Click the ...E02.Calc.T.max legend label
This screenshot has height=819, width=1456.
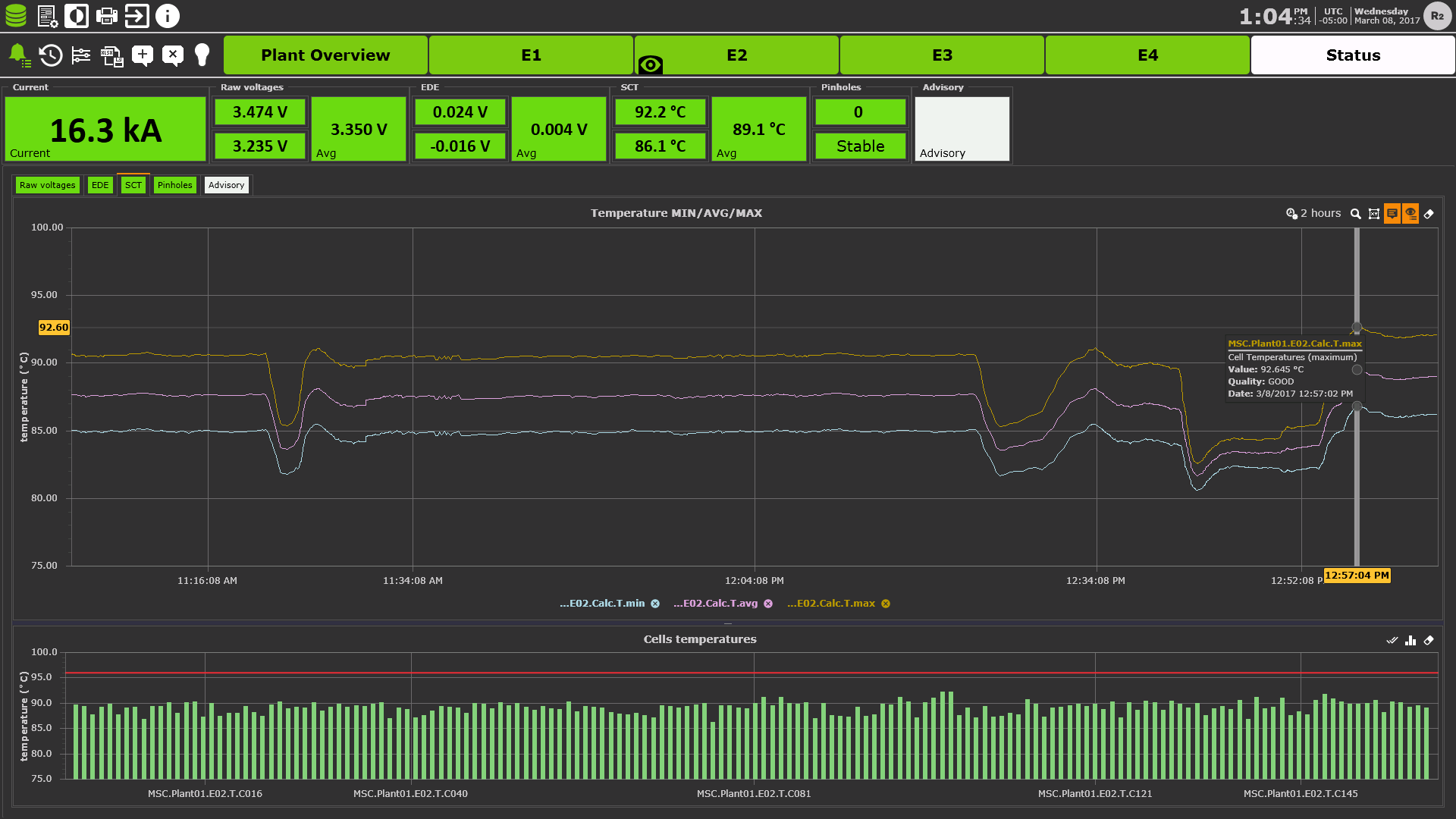tap(831, 604)
